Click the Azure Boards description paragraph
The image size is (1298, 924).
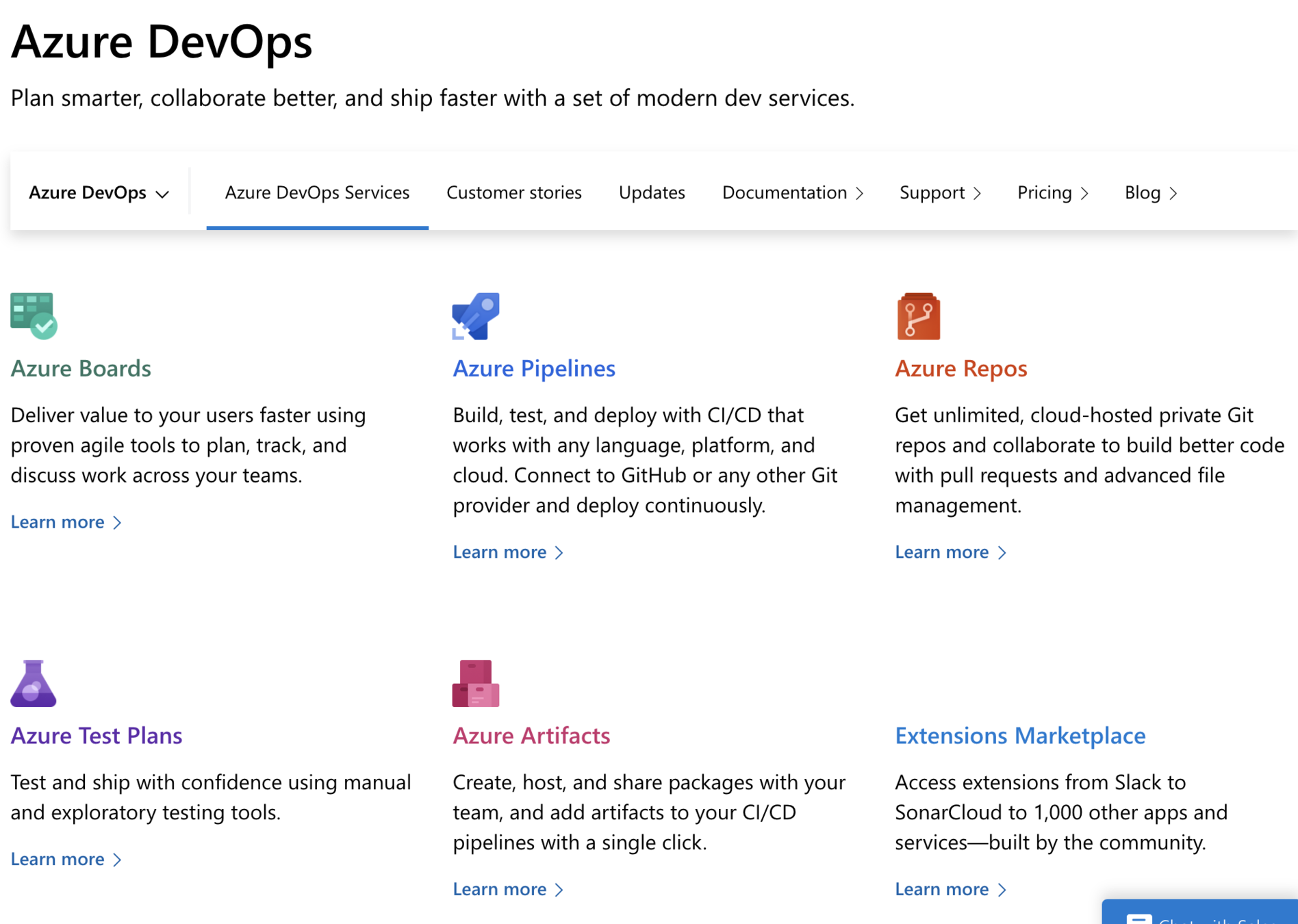(188, 445)
